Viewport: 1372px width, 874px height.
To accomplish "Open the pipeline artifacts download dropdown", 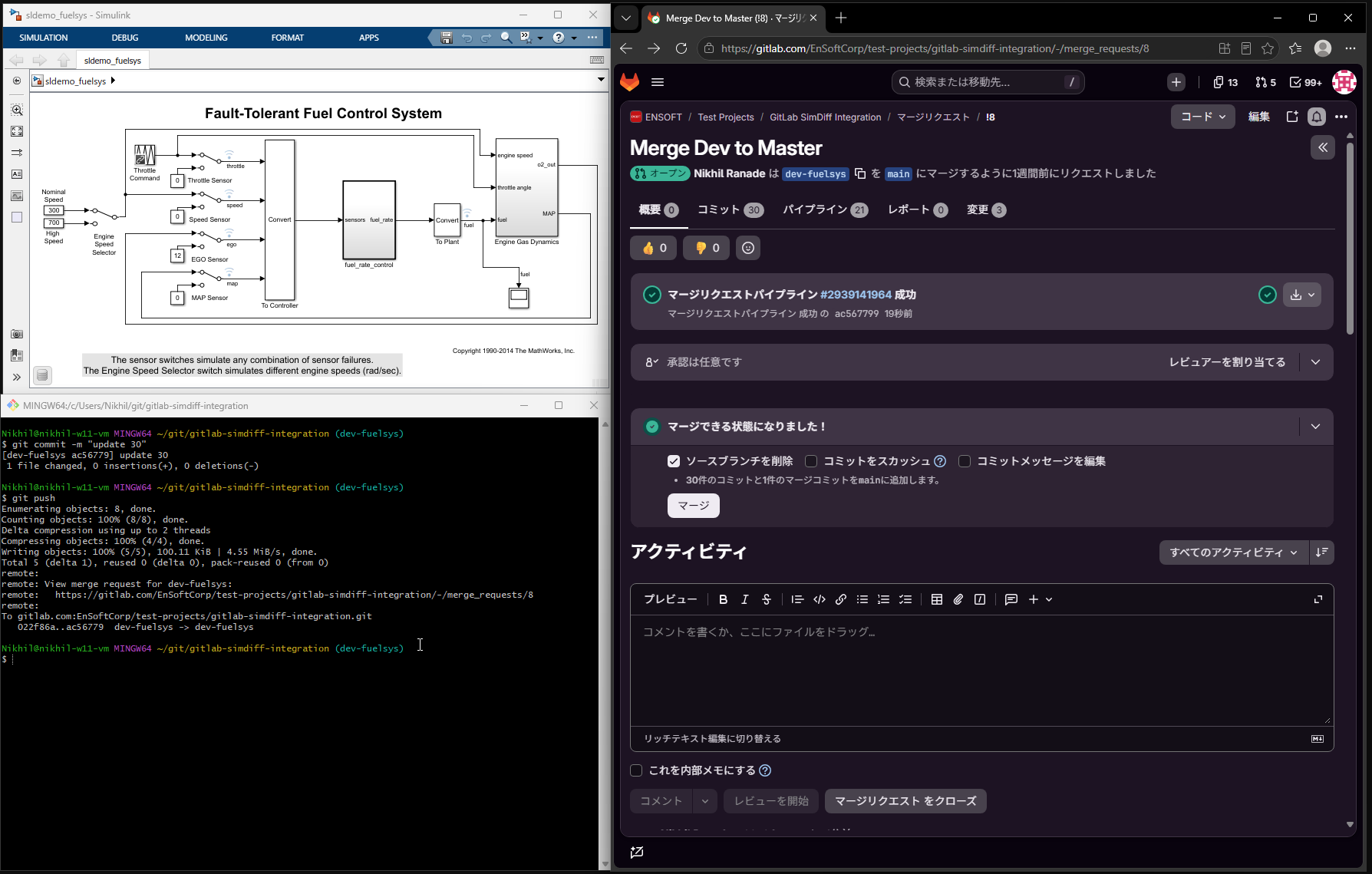I will [x=1302, y=295].
